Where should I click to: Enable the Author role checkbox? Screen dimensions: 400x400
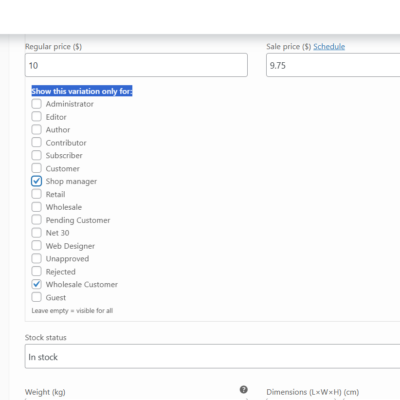click(x=36, y=129)
